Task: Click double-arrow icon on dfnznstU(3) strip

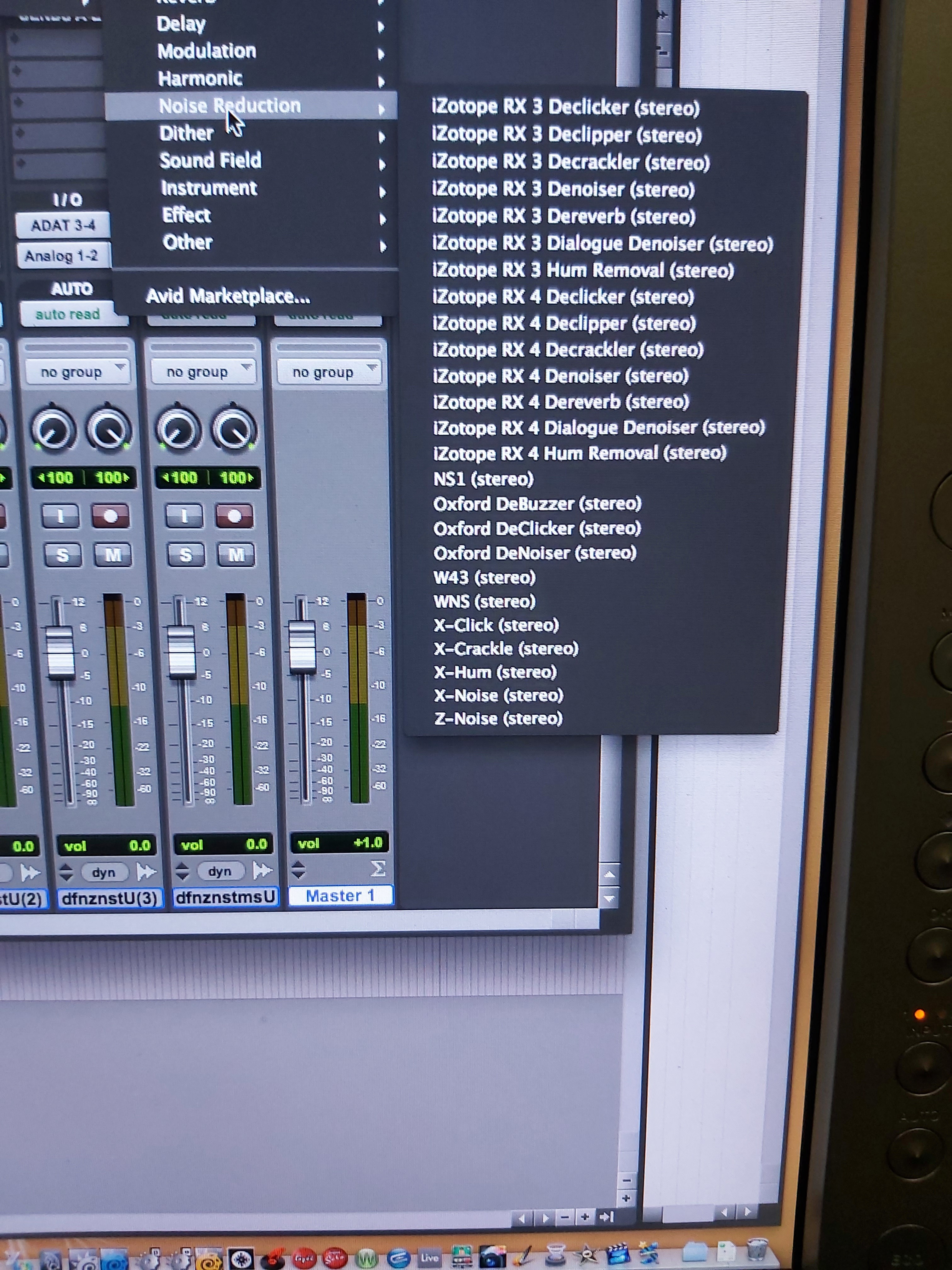Action: (146, 872)
